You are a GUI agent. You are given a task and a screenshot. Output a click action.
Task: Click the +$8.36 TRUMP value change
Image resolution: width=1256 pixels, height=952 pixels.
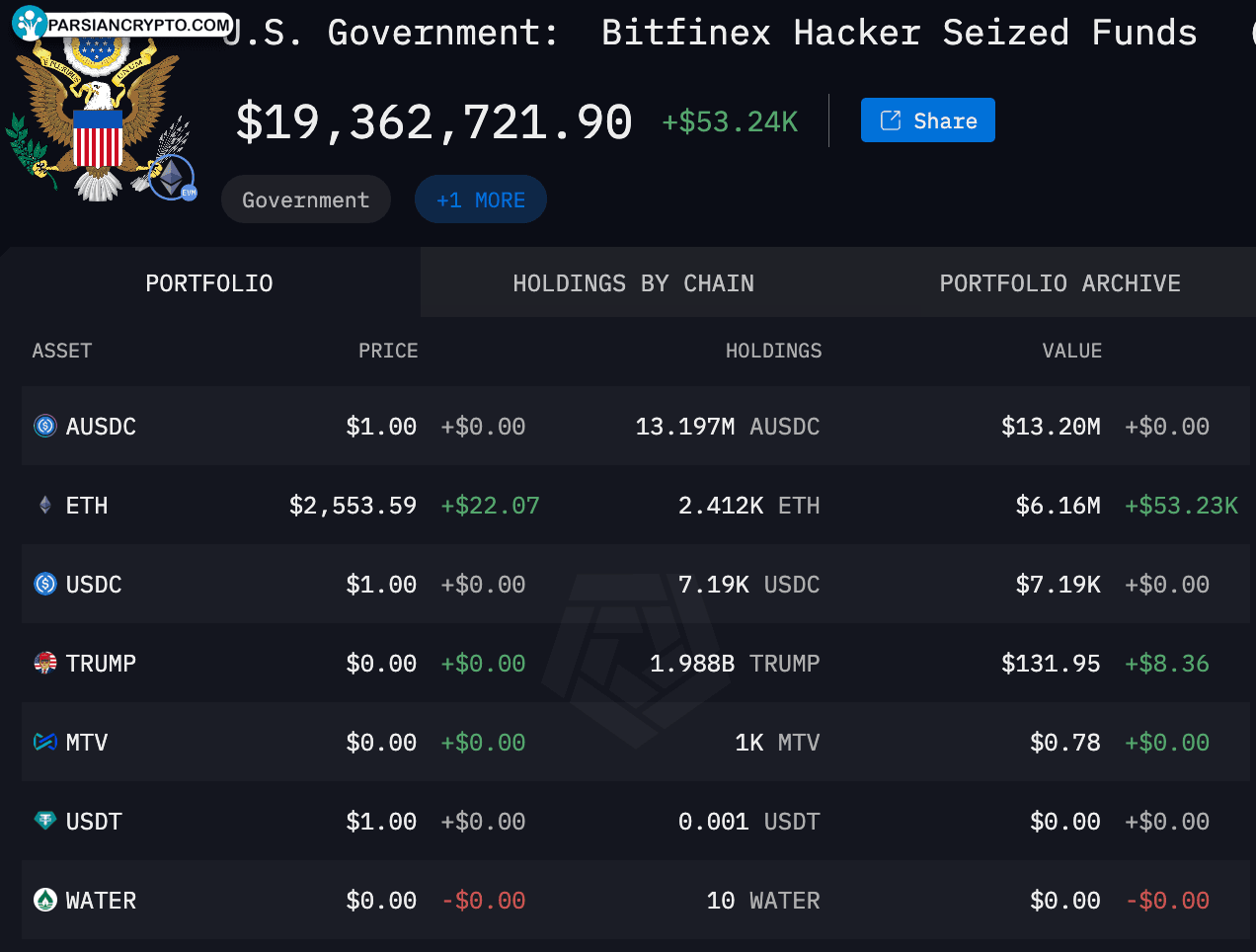[1167, 664]
